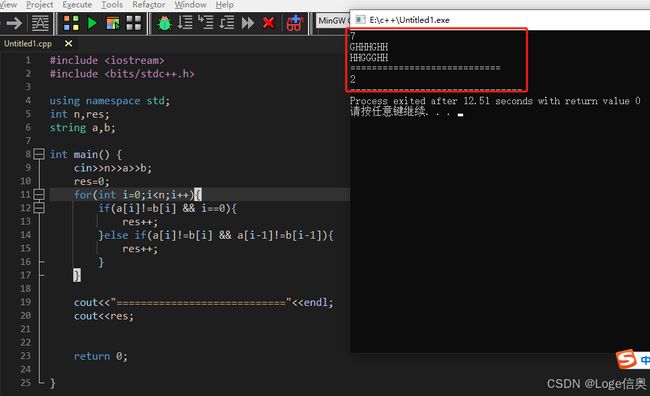Image resolution: width=650 pixels, height=396 pixels.
Task: Open the Window menu
Action: tap(190, 5)
